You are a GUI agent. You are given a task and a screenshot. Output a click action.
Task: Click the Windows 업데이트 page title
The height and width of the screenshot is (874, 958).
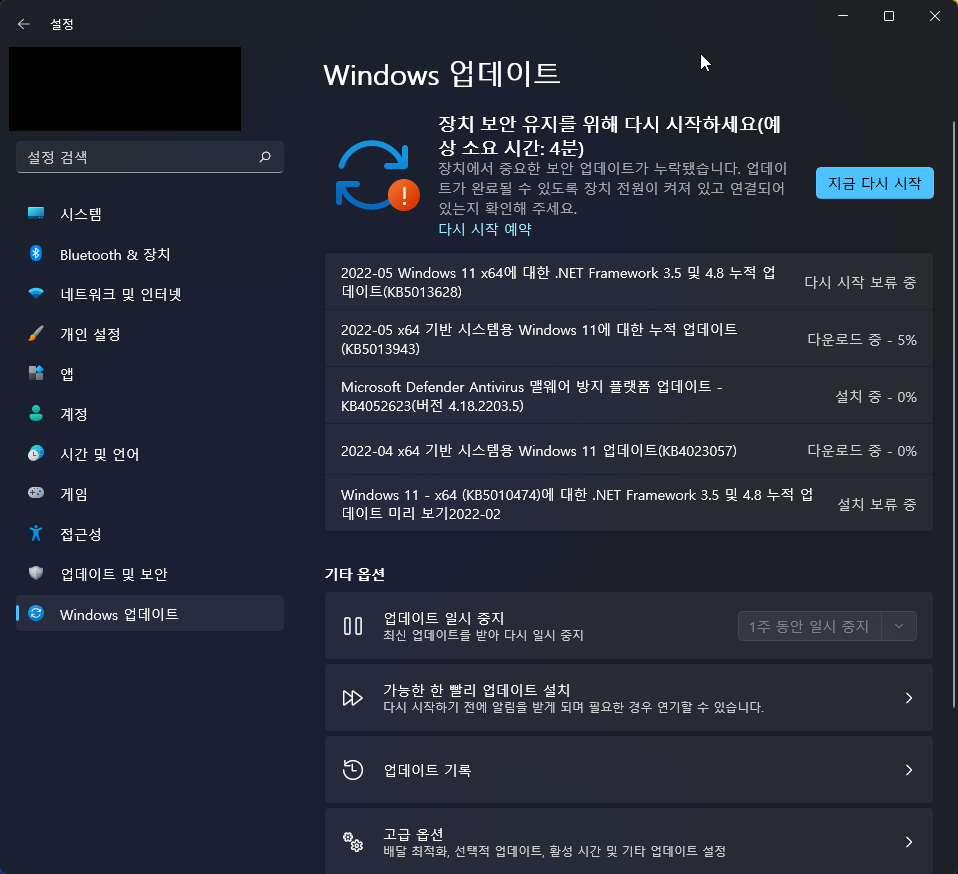click(441, 75)
